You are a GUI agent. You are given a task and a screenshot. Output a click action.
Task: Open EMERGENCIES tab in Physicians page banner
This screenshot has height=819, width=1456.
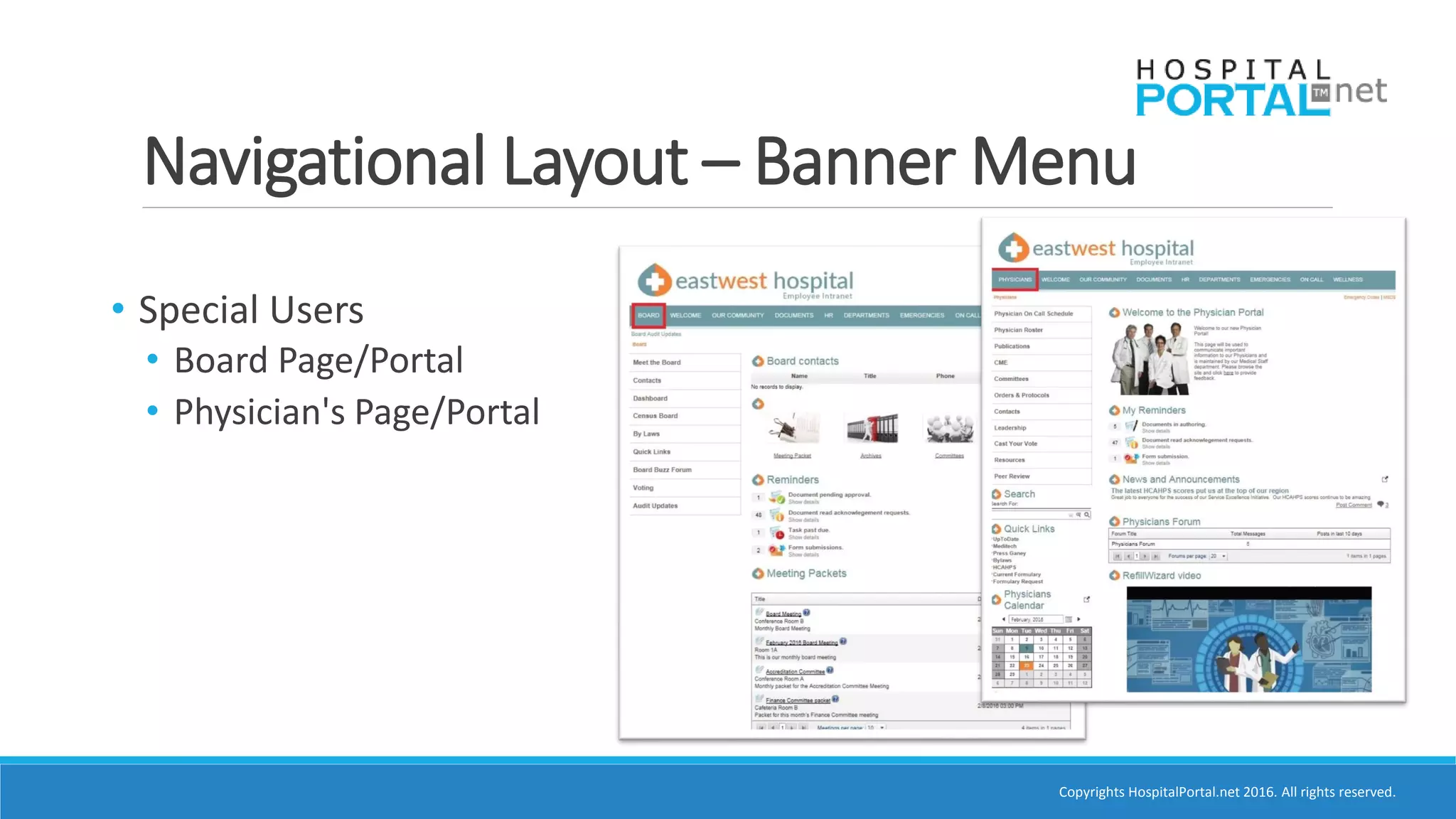[x=1270, y=279]
